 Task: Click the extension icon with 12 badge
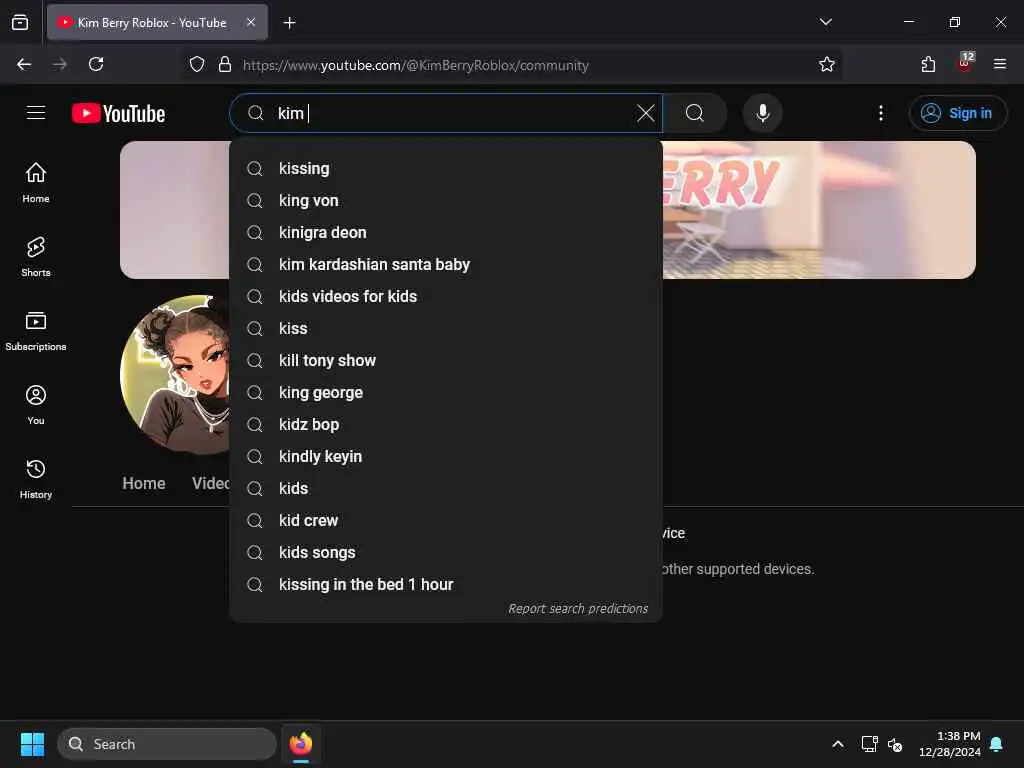(965, 63)
